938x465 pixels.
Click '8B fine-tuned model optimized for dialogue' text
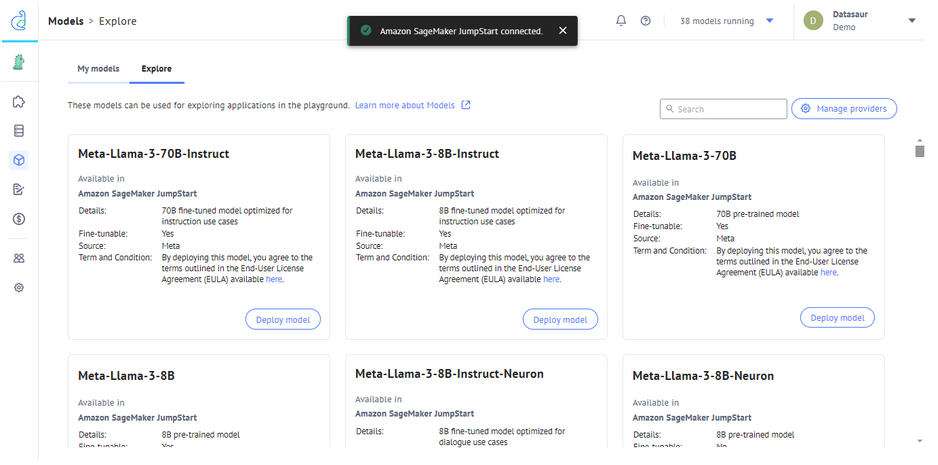click(502, 436)
